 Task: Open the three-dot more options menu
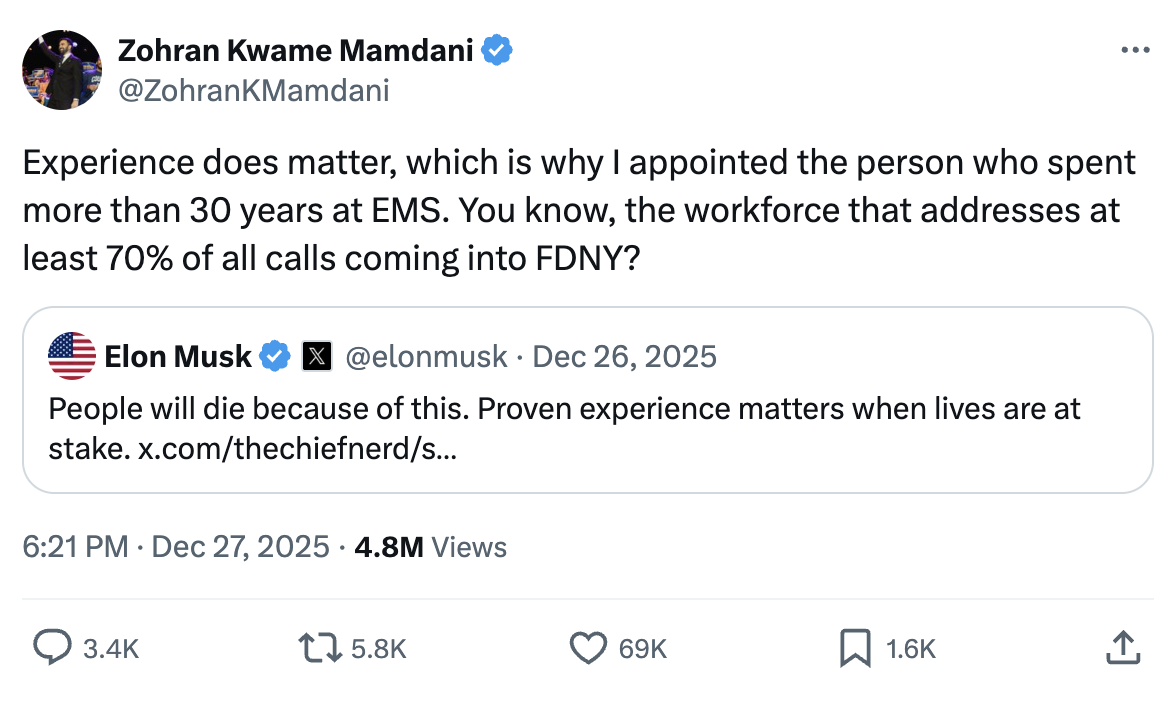(1135, 50)
